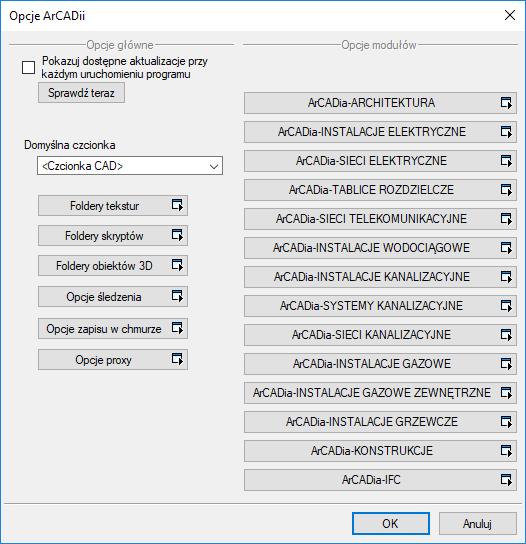Click Sprawdź teraz button

[81, 93]
